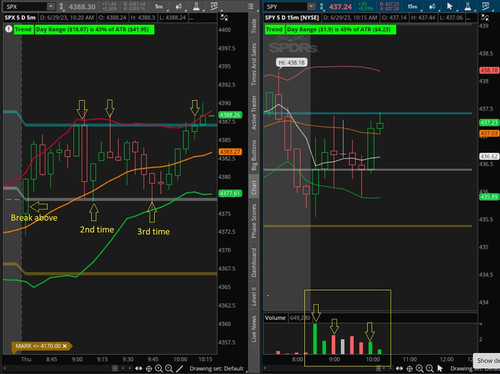Screen dimensions: 500x374
Task: Zoom in on the SPY chart
Action: tap(420, 368)
